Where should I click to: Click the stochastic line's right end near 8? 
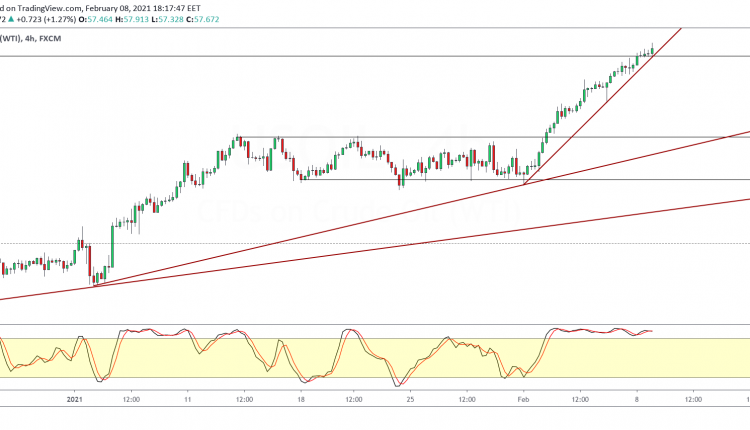pyautogui.click(x=651, y=330)
